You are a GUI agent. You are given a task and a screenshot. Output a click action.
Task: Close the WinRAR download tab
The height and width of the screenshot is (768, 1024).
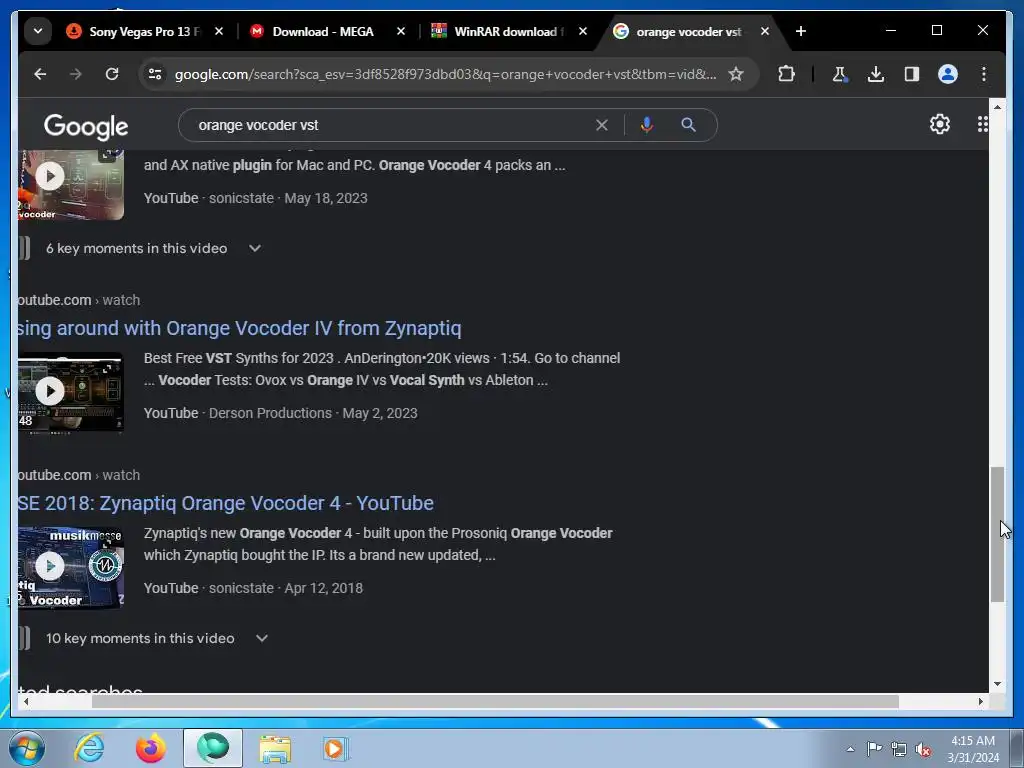[583, 31]
